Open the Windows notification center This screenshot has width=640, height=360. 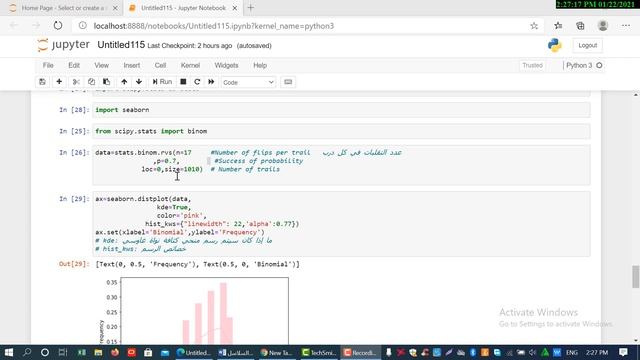click(x=623, y=352)
